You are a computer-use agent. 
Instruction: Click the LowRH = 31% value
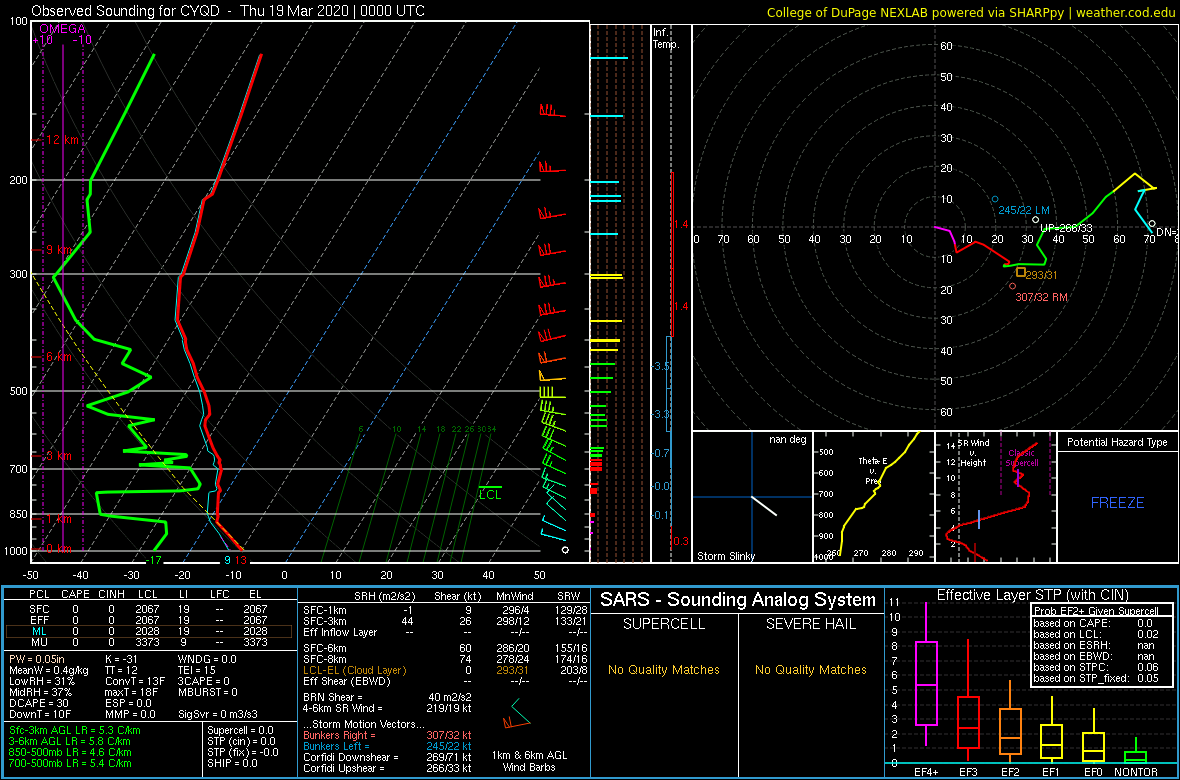(x=40, y=681)
